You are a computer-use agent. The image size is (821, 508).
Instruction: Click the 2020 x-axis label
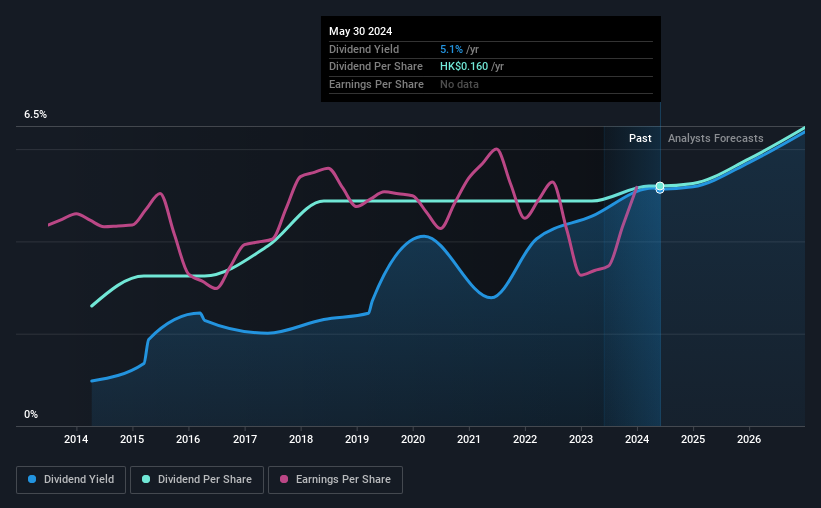coord(413,439)
